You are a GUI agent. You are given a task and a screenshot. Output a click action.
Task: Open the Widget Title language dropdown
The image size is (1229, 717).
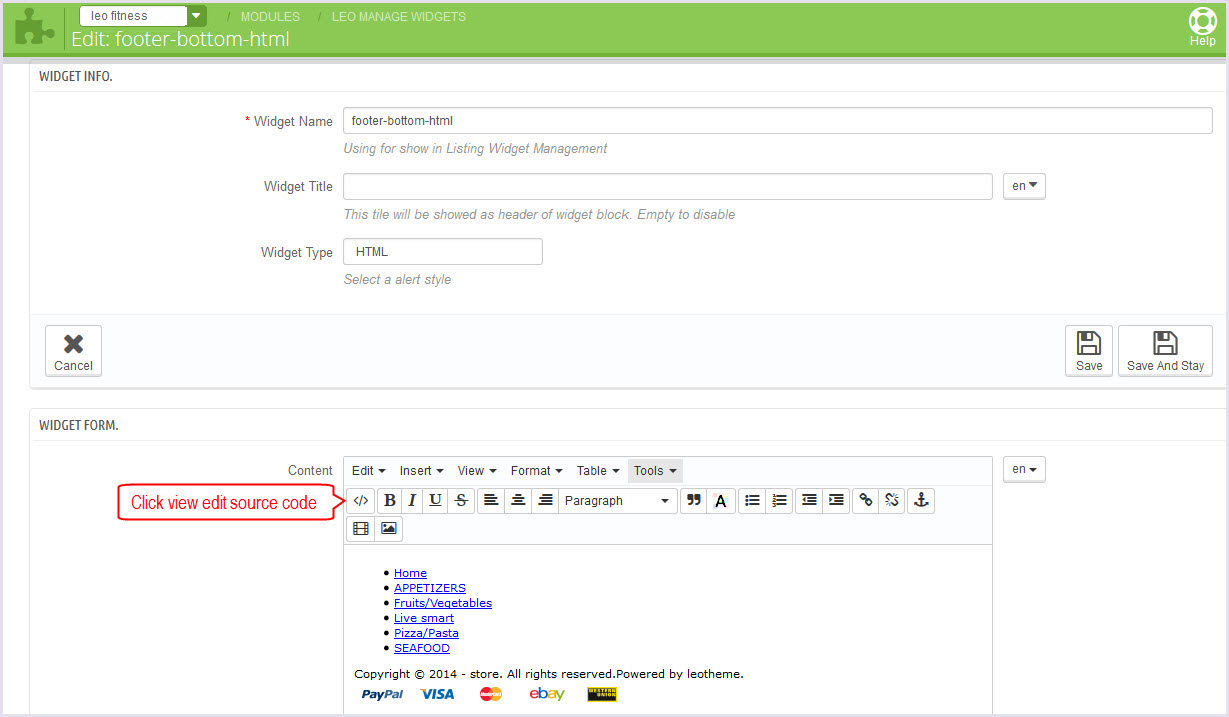(x=1024, y=186)
